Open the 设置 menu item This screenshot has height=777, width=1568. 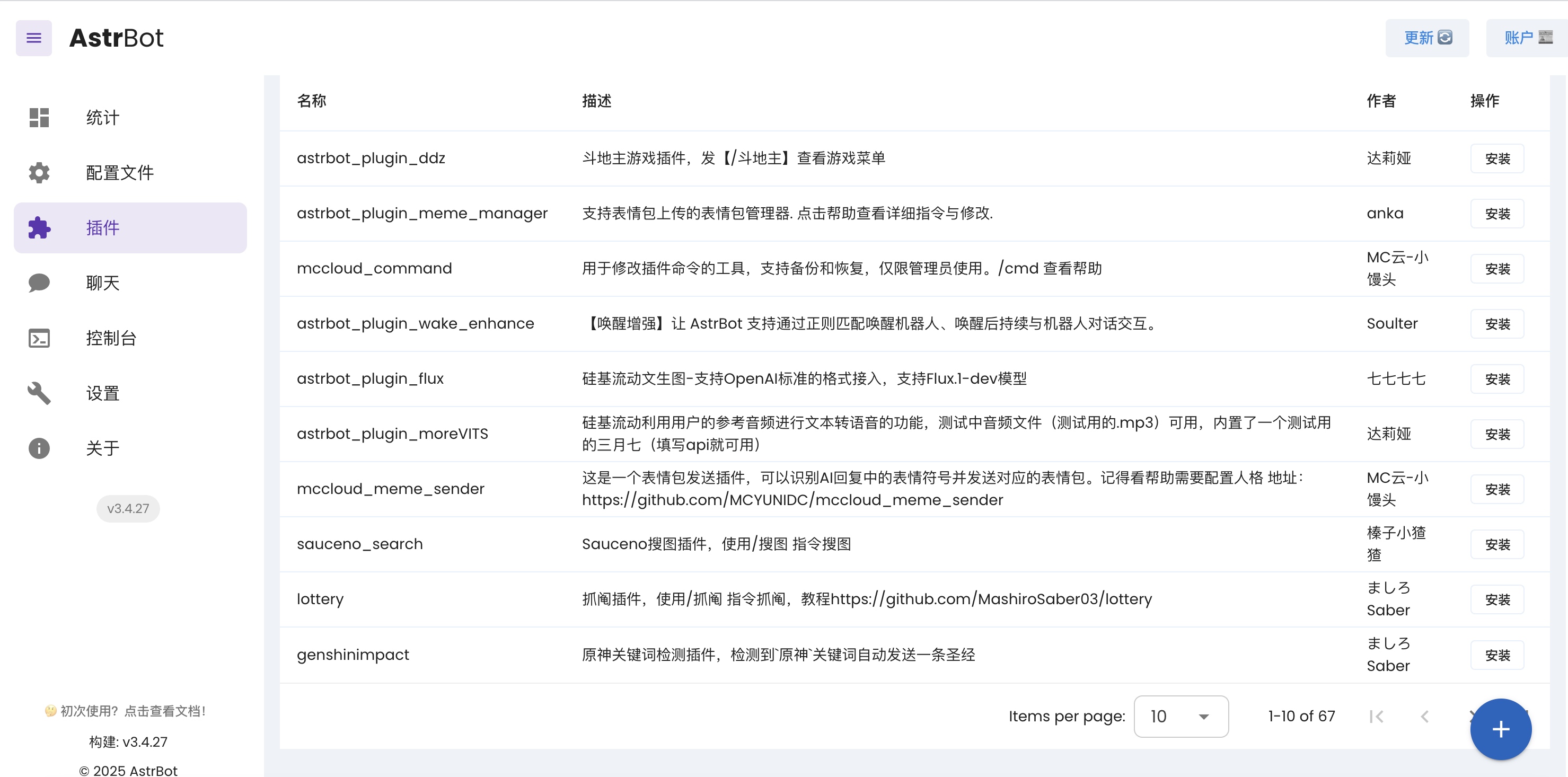[x=130, y=393]
